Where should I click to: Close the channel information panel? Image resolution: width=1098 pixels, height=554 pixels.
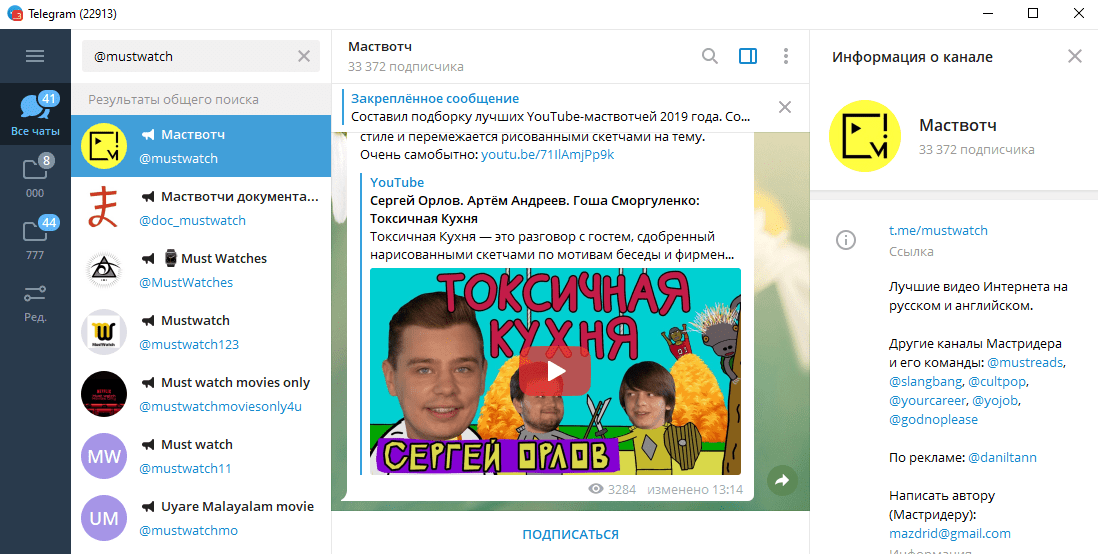pyautogui.click(x=1075, y=56)
